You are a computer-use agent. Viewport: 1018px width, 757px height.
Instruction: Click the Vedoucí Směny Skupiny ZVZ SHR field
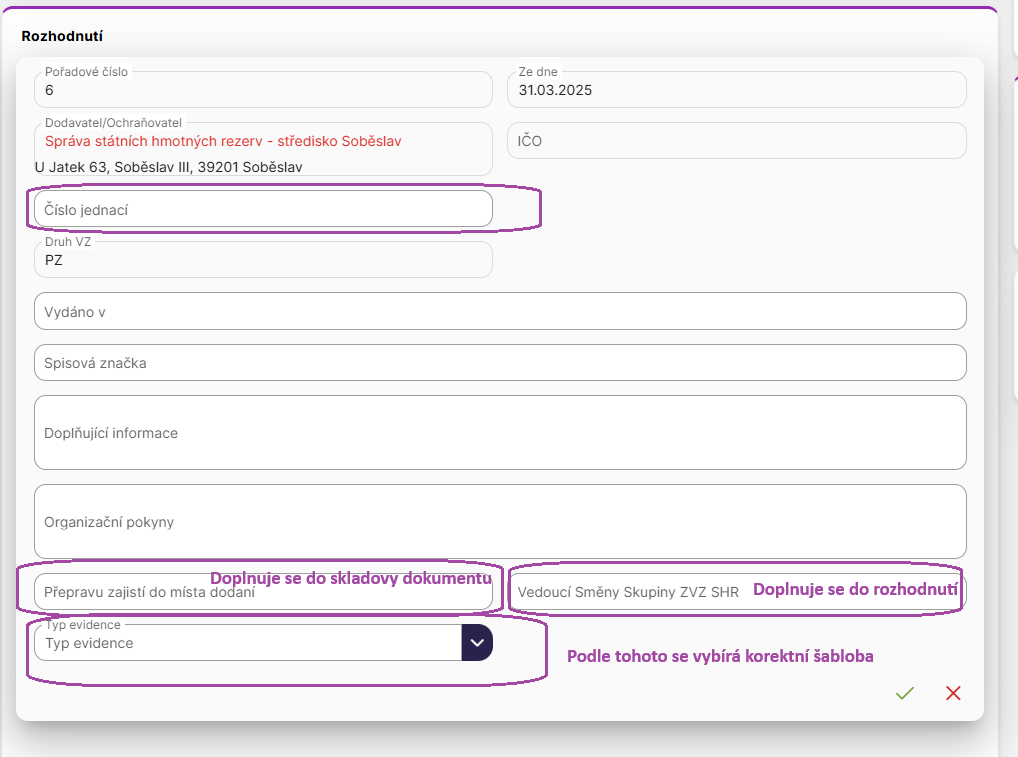coord(628,592)
